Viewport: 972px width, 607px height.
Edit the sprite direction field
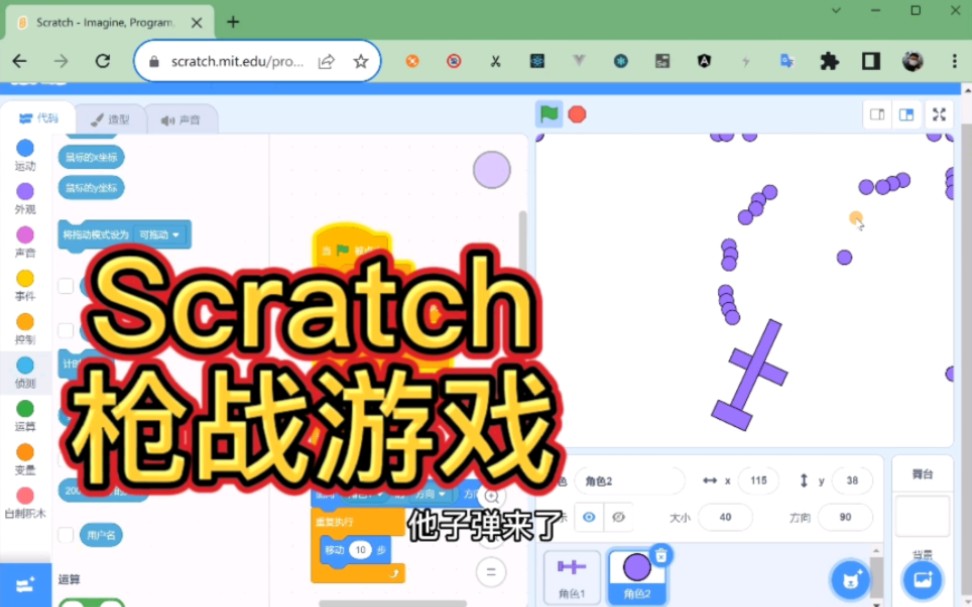845,516
